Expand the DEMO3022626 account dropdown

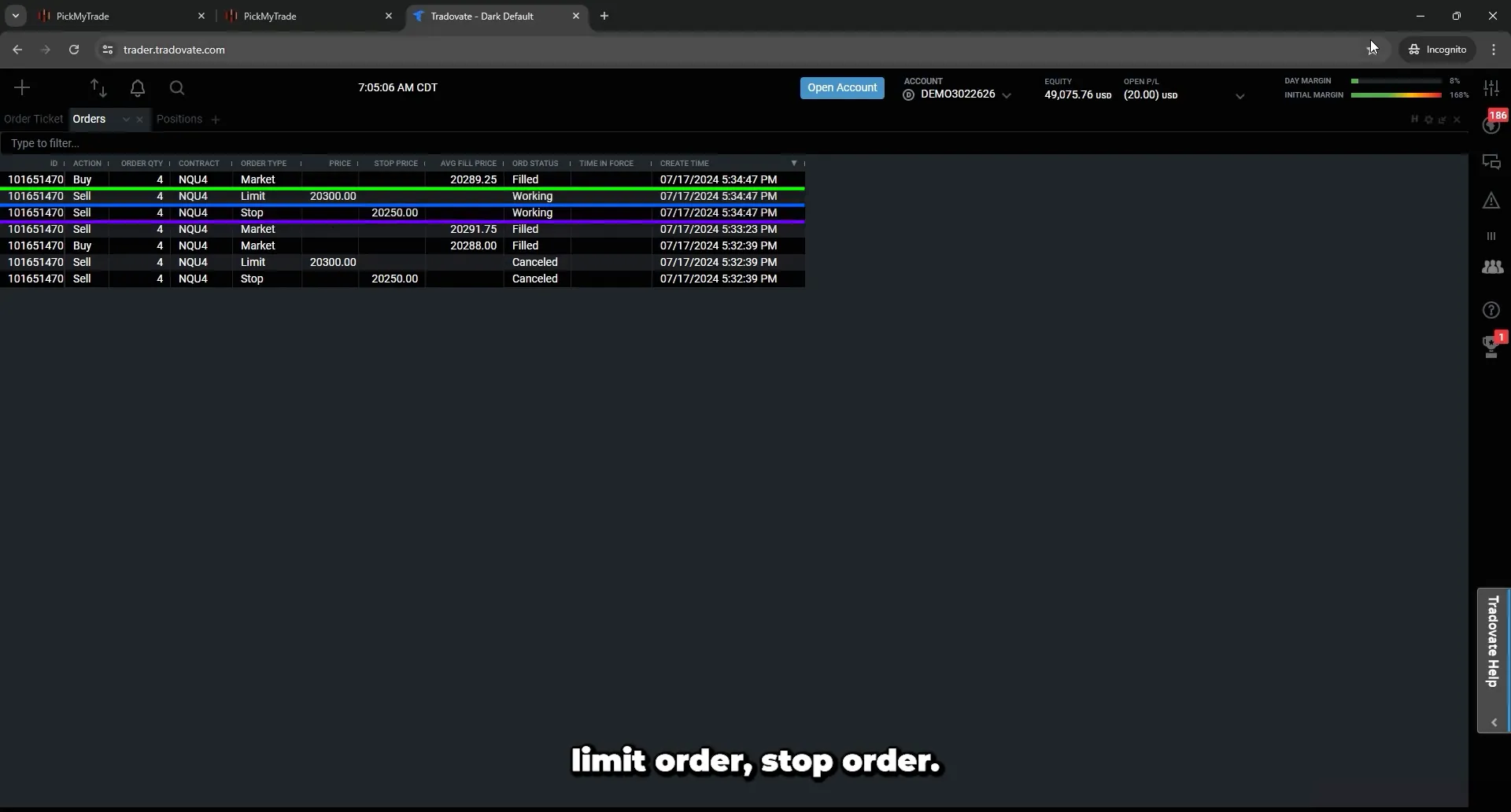click(1007, 96)
